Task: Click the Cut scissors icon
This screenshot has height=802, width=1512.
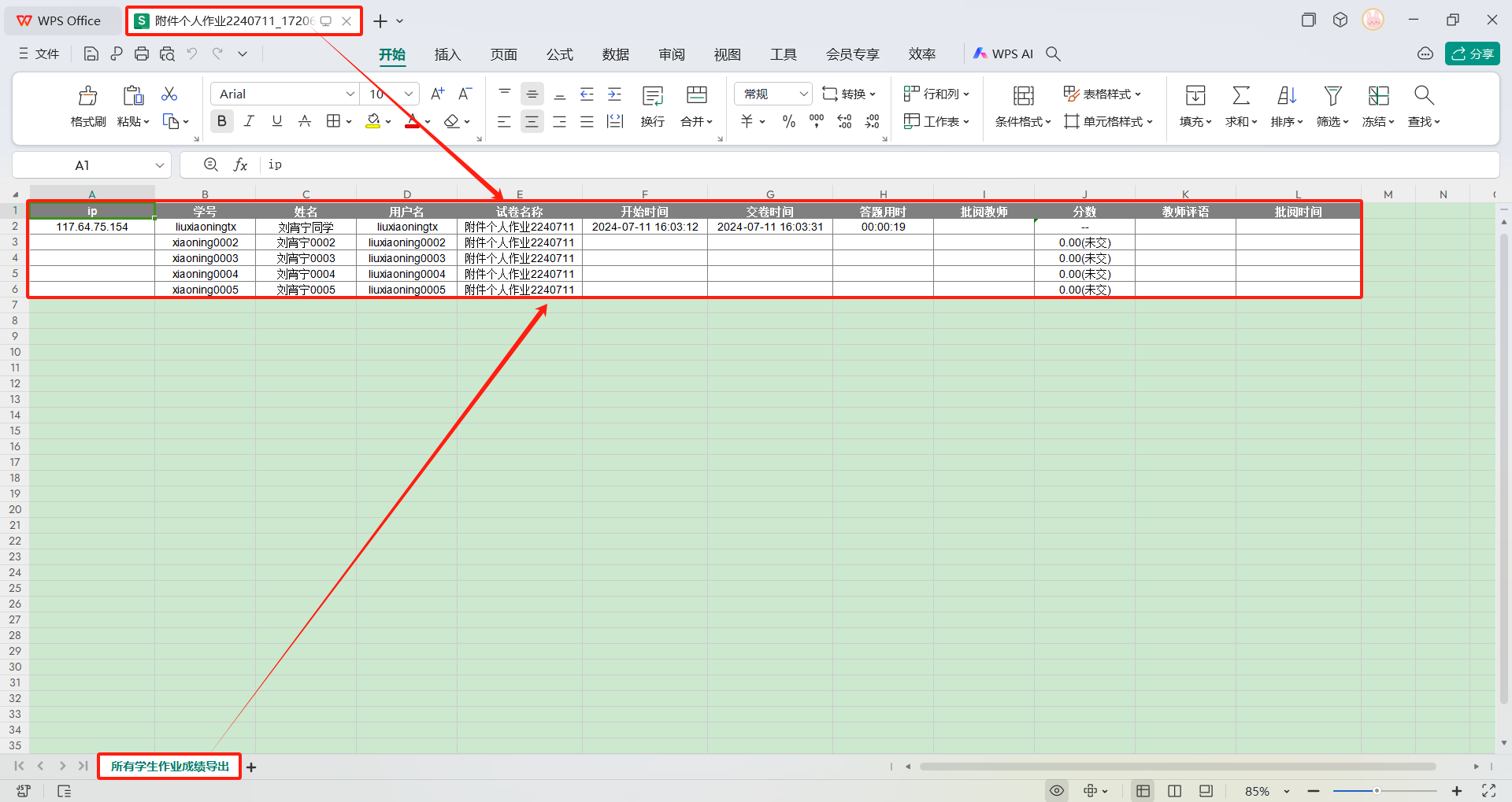Action: 169,94
